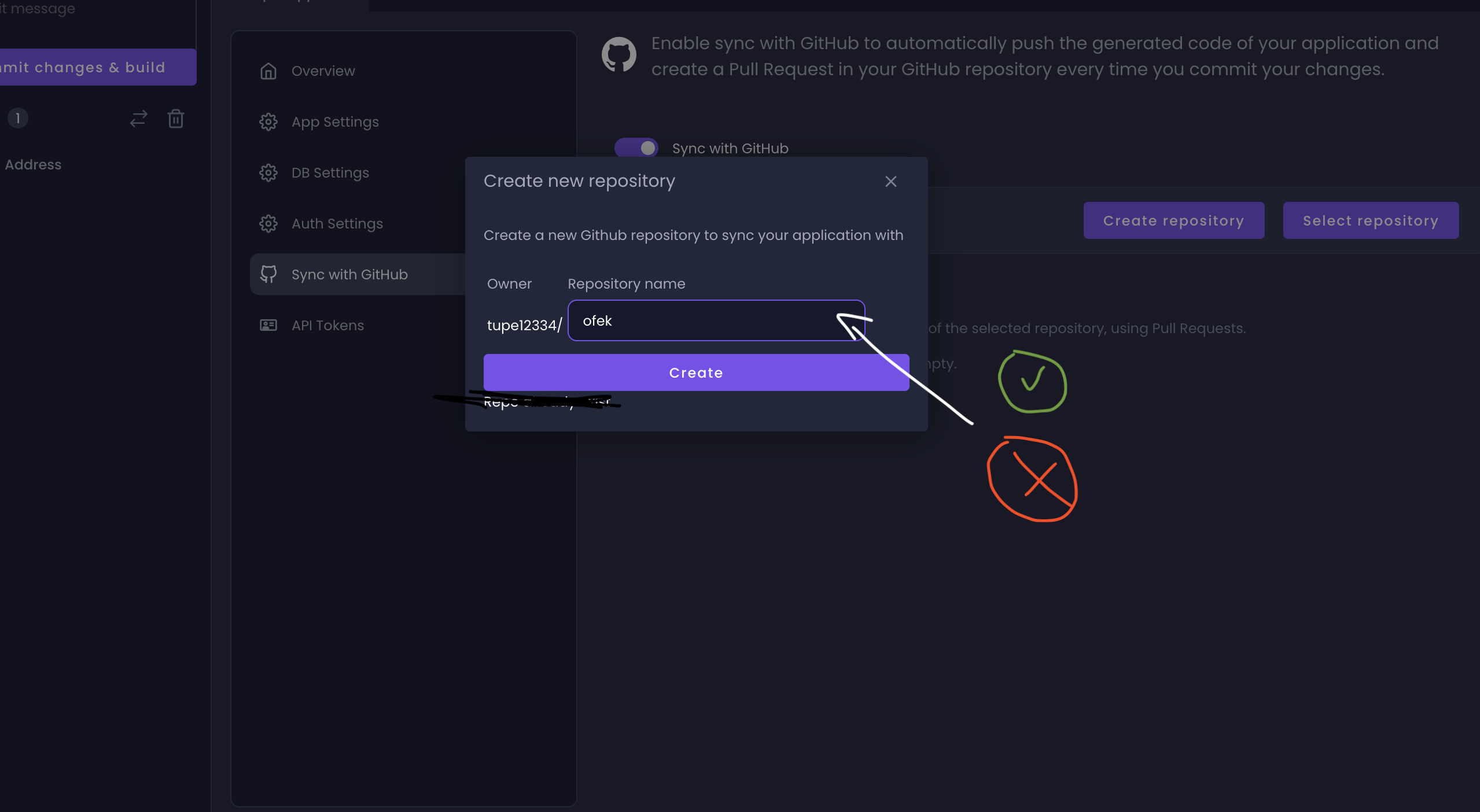
Task: Close the Create new repository dialog
Action: point(891,182)
